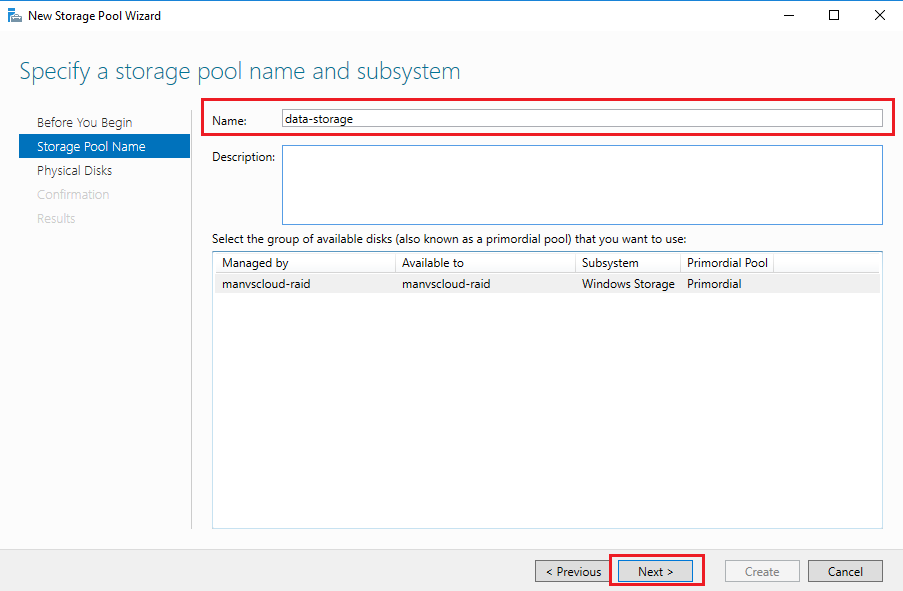Go to the Before You Begin step
Screen dimensions: 903x591
[85, 123]
